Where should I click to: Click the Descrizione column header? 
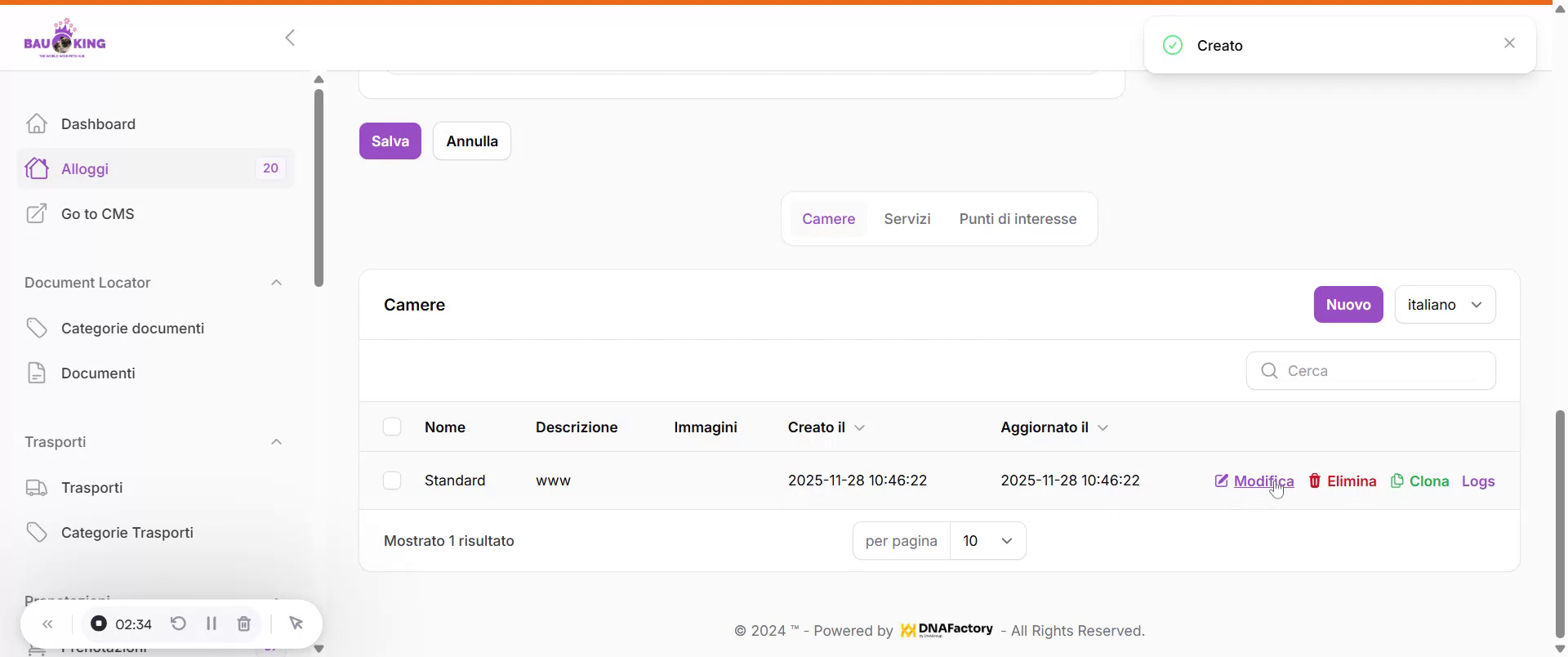577,427
